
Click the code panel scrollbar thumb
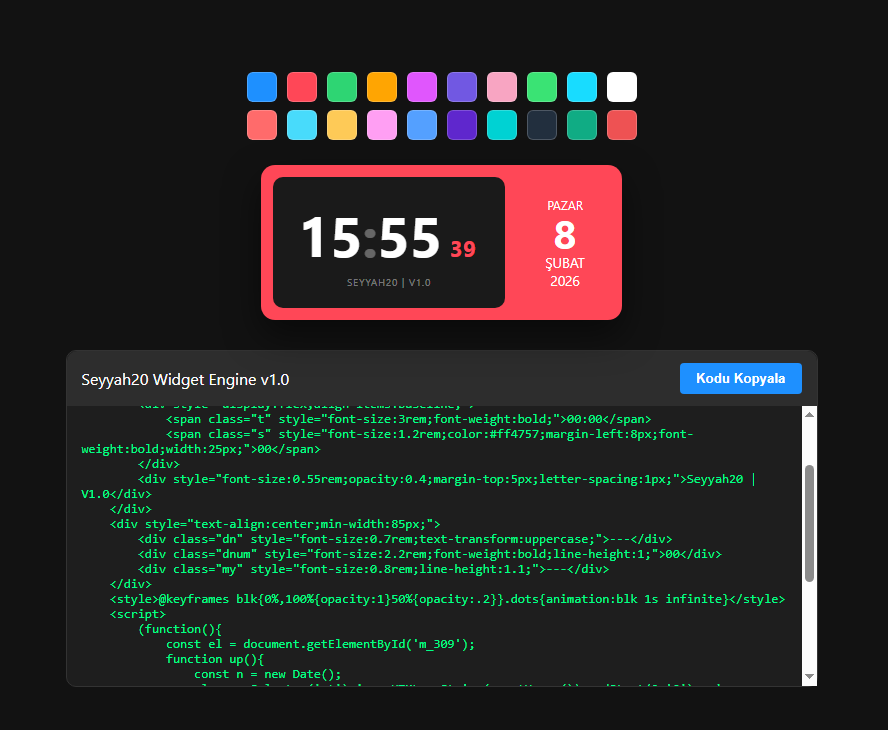[x=809, y=522]
